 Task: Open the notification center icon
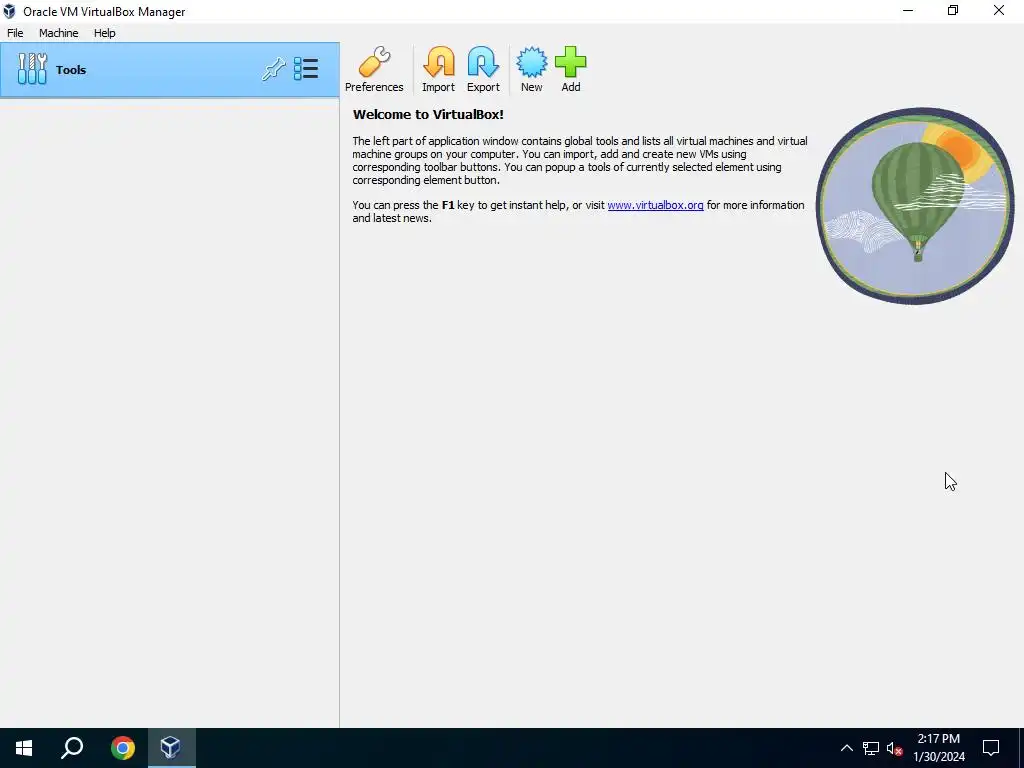coord(991,748)
